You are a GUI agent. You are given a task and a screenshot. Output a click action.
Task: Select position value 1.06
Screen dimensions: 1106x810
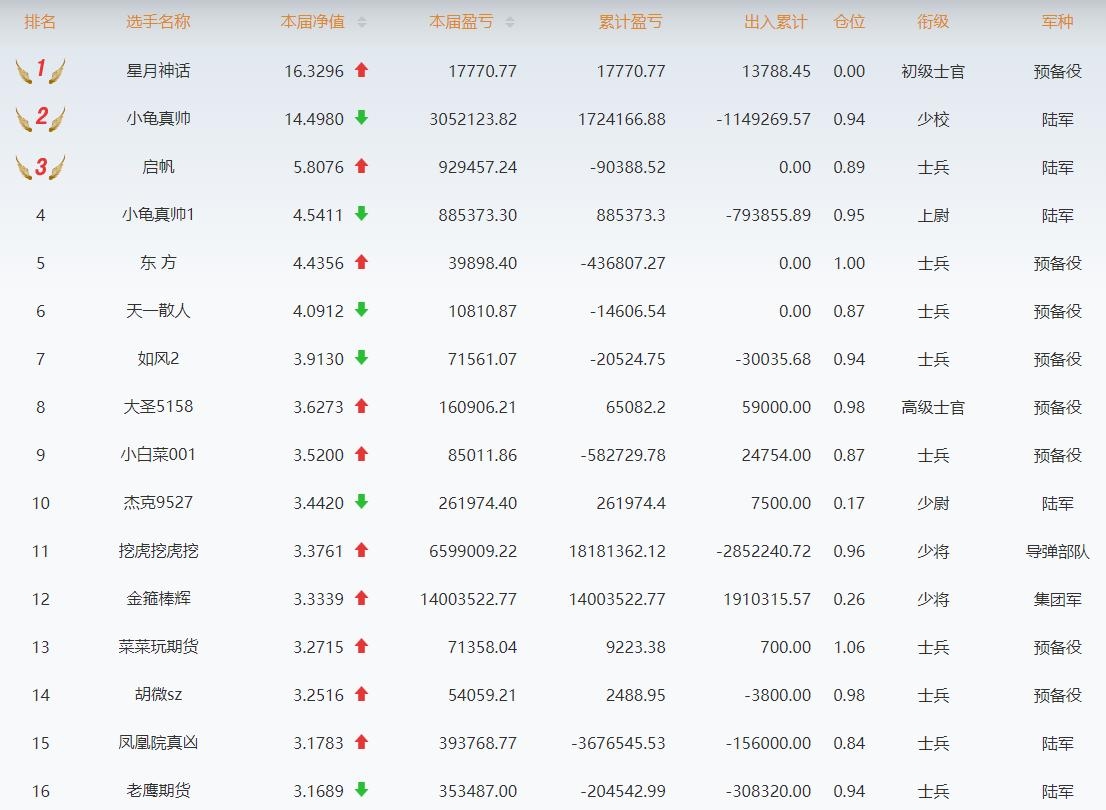[849, 647]
